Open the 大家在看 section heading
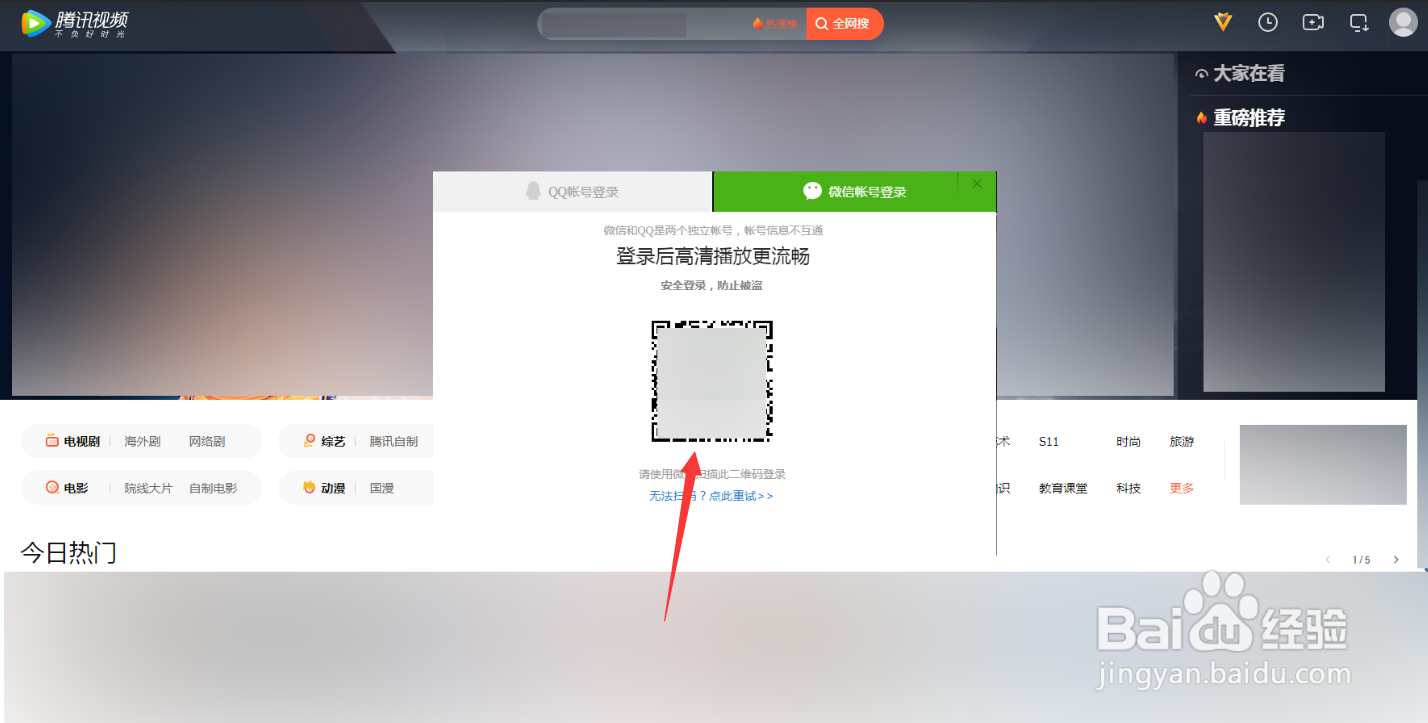1428x723 pixels. pos(1249,74)
